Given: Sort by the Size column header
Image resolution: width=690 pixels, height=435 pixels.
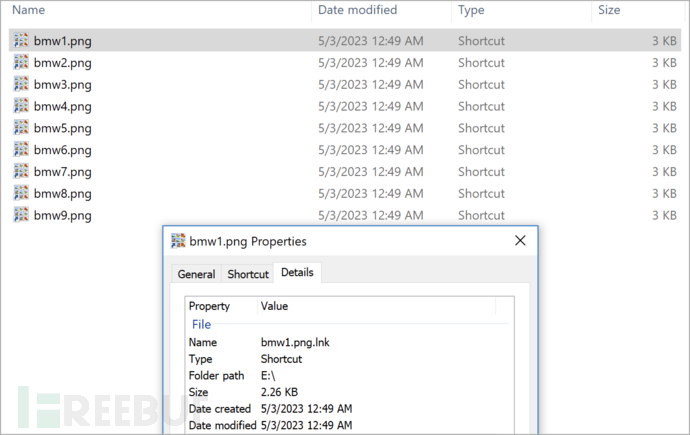Looking at the screenshot, I should [x=608, y=10].
